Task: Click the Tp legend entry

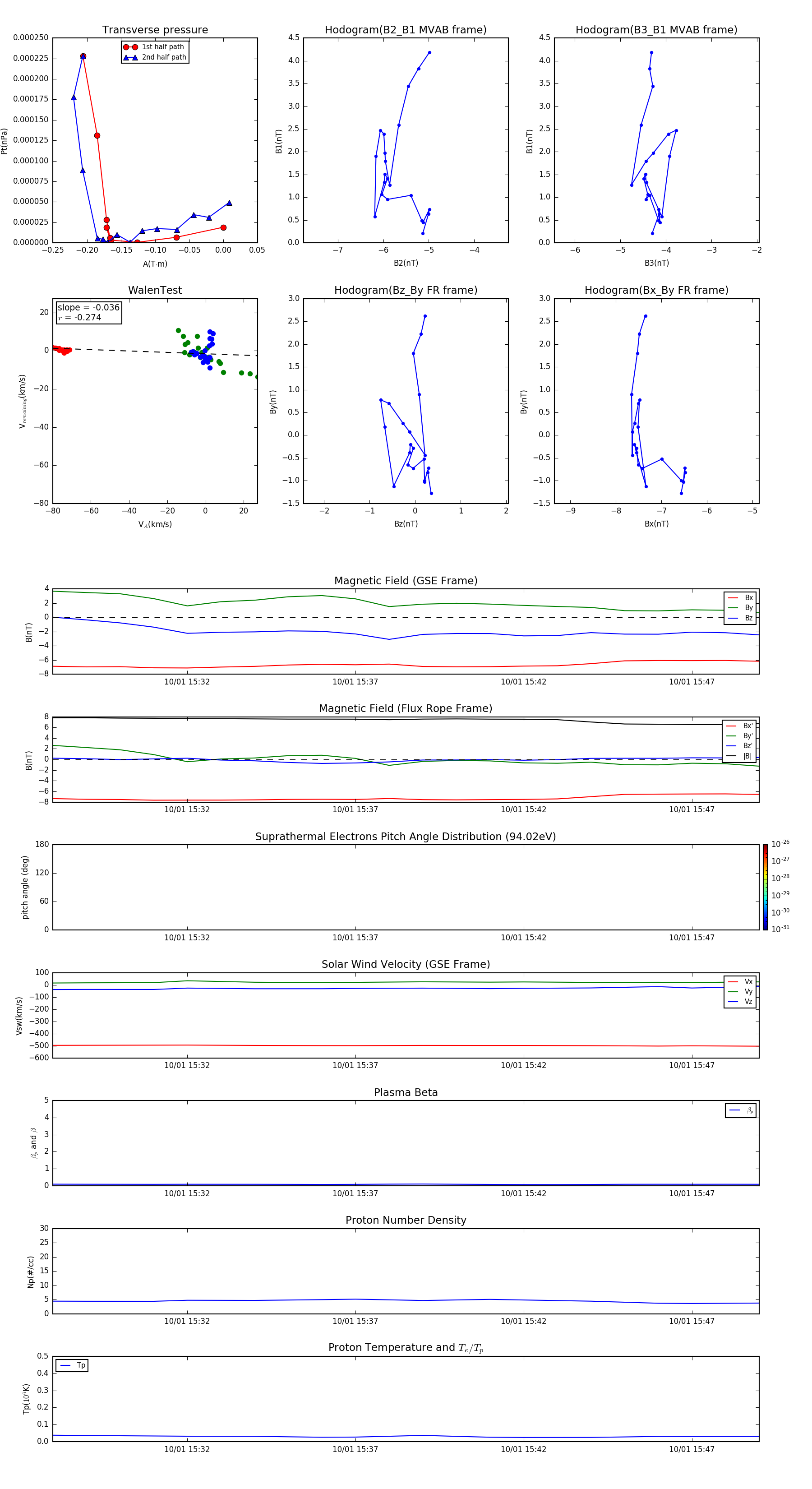Action: pos(72,1365)
